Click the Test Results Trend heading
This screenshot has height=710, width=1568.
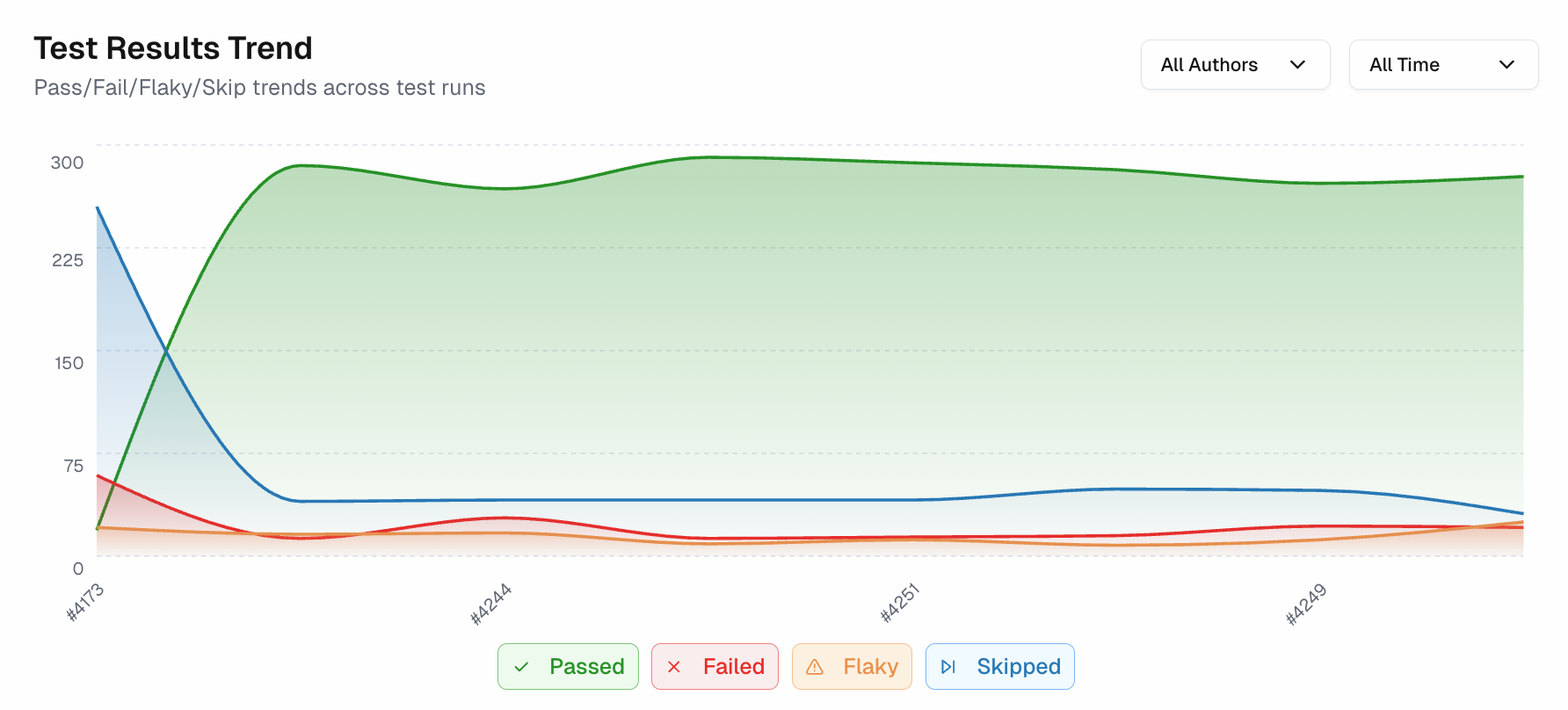(x=172, y=48)
